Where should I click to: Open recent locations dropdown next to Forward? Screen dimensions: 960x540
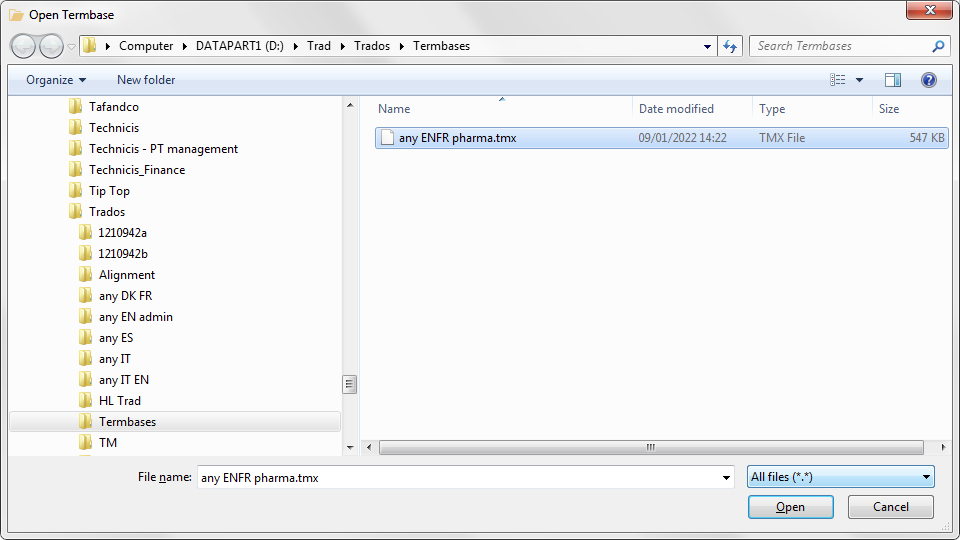pyautogui.click(x=71, y=47)
